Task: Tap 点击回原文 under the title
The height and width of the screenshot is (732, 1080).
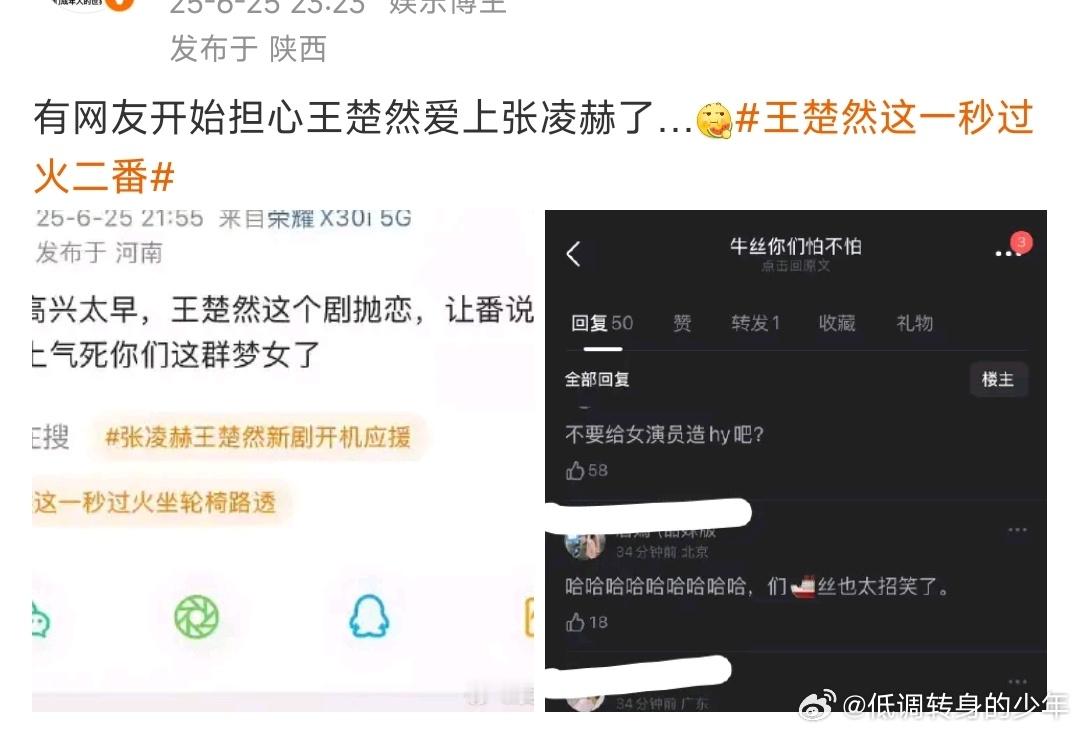Action: tap(796, 266)
